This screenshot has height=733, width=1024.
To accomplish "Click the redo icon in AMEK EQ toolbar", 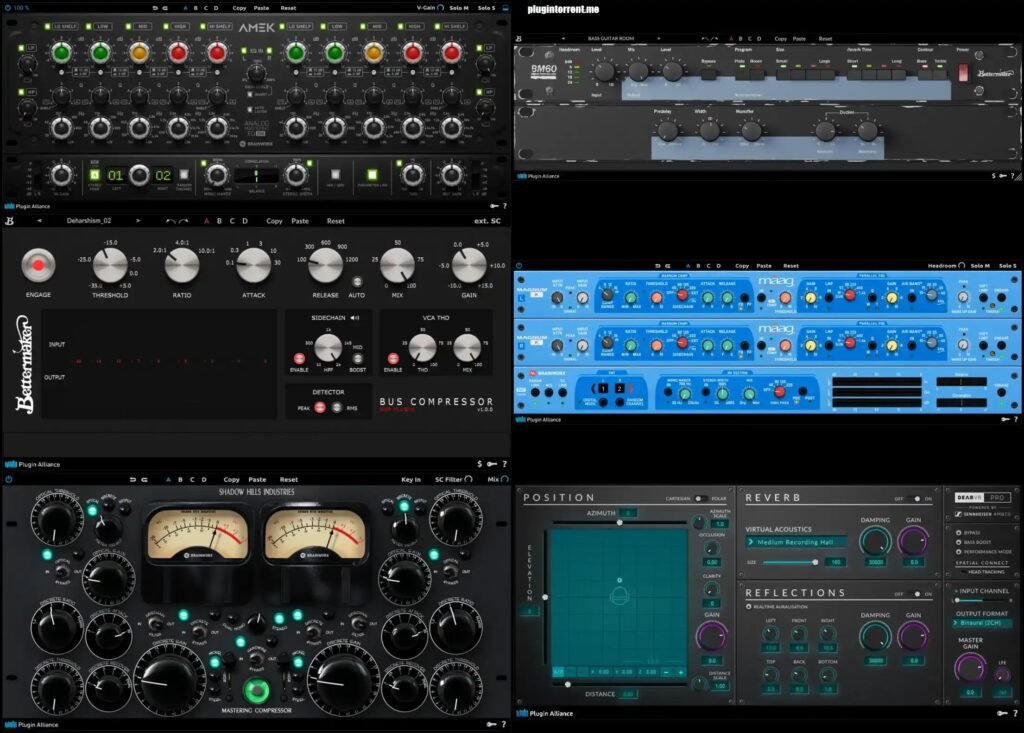I will click(x=165, y=8).
